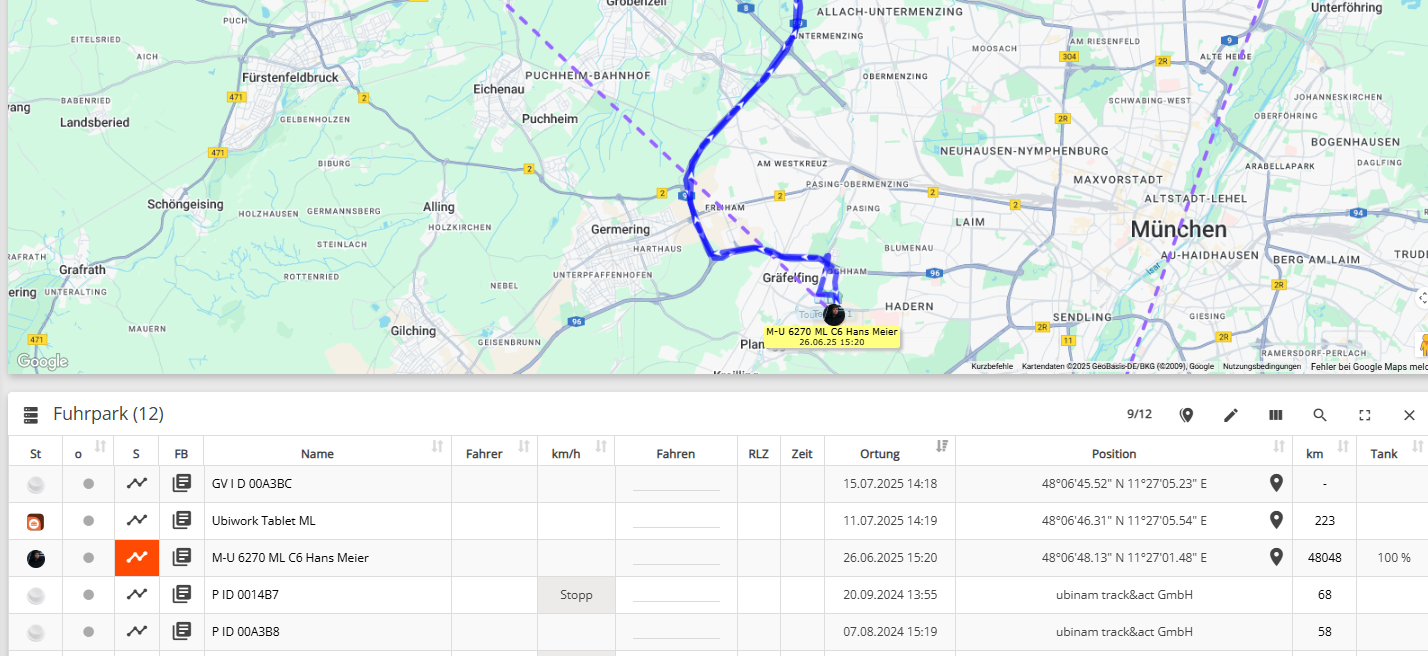Expand the Fuhrpark panel to fullscreen
This screenshot has width=1428, height=656.
(1364, 415)
